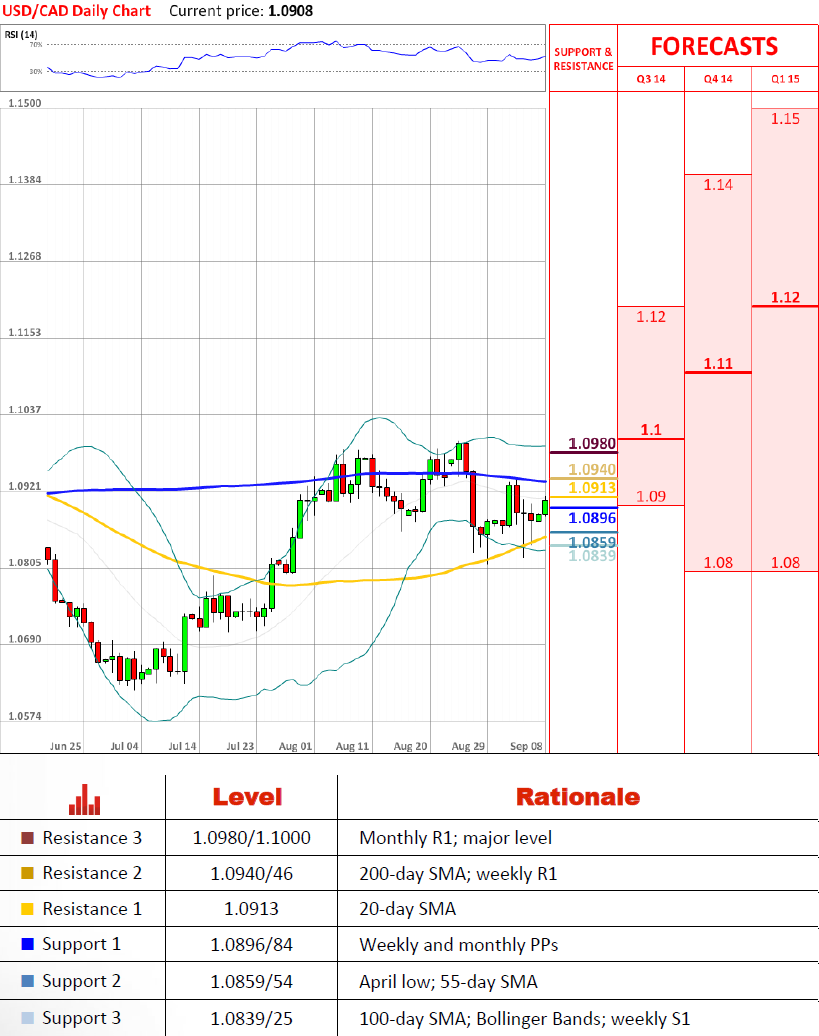
Task: Click rationale '200-day SMA; weekly R1'
Action: (x=458, y=874)
